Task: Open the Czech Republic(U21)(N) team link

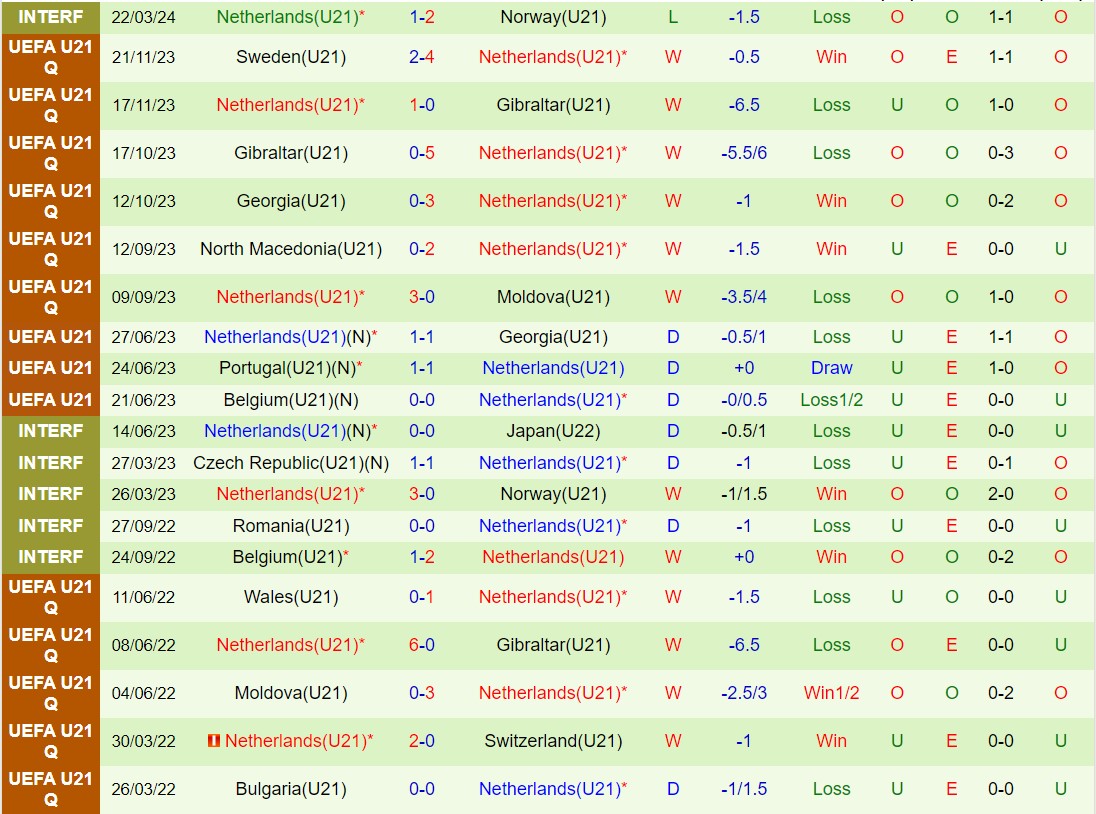Action: point(291,463)
